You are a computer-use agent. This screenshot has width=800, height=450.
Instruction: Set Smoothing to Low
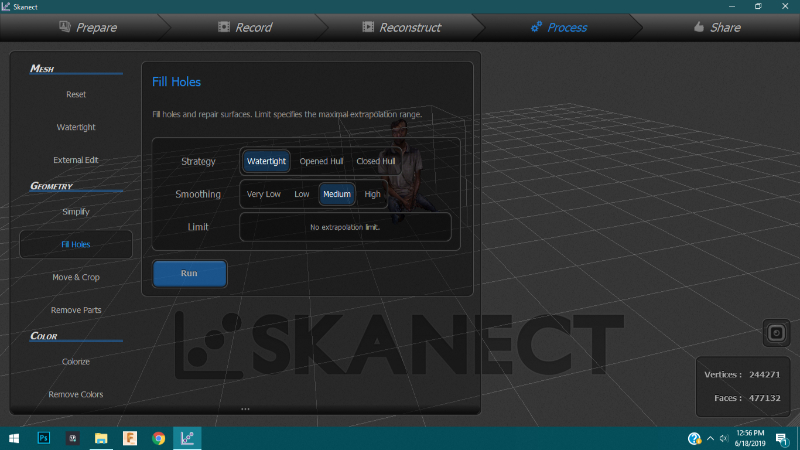302,194
